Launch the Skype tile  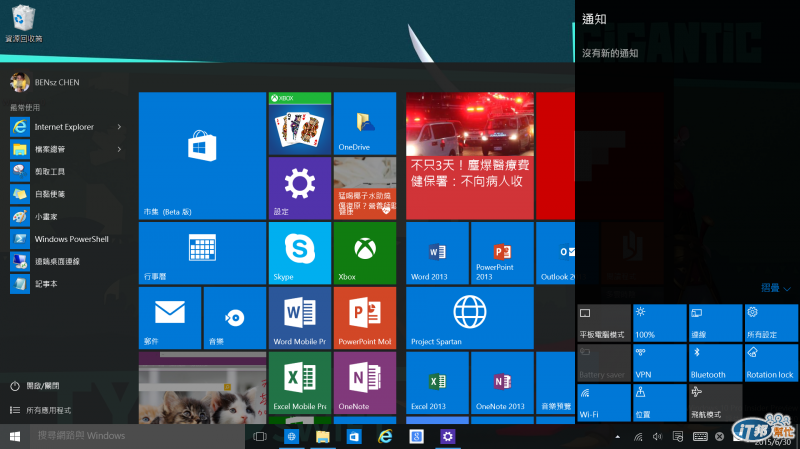click(x=300, y=253)
